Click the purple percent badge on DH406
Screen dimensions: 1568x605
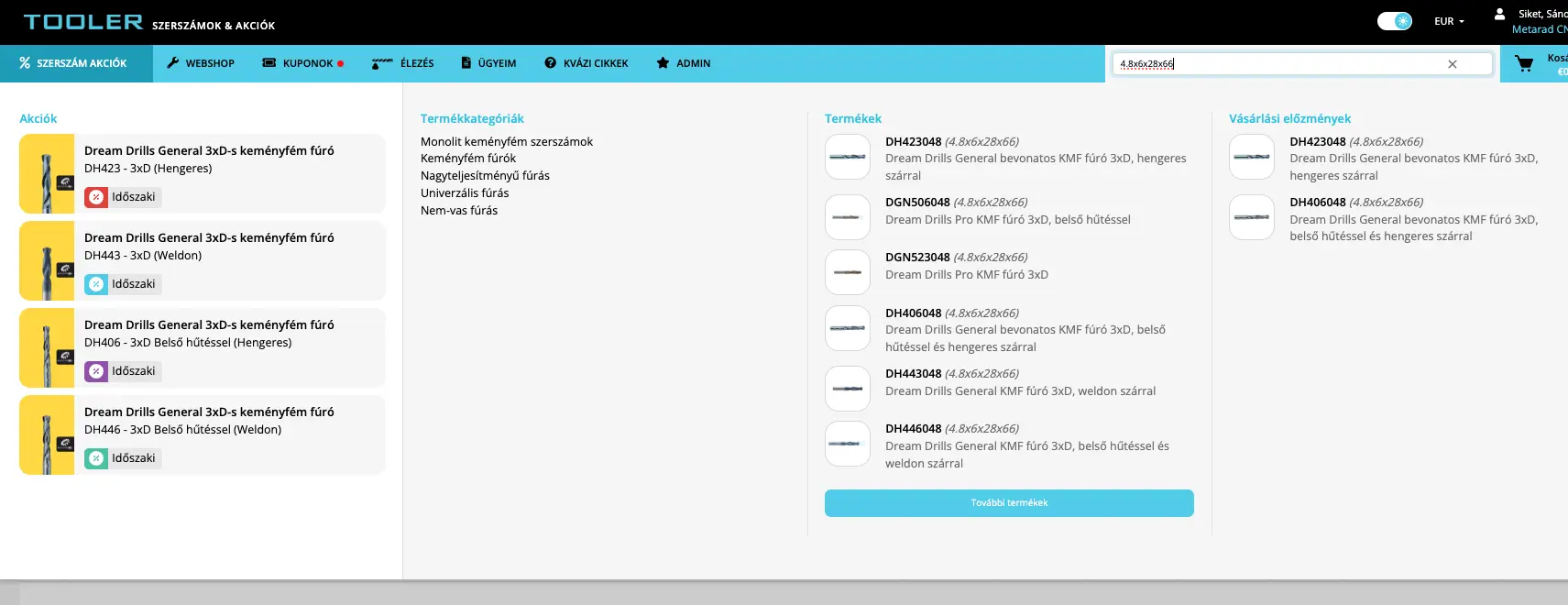tap(96, 371)
